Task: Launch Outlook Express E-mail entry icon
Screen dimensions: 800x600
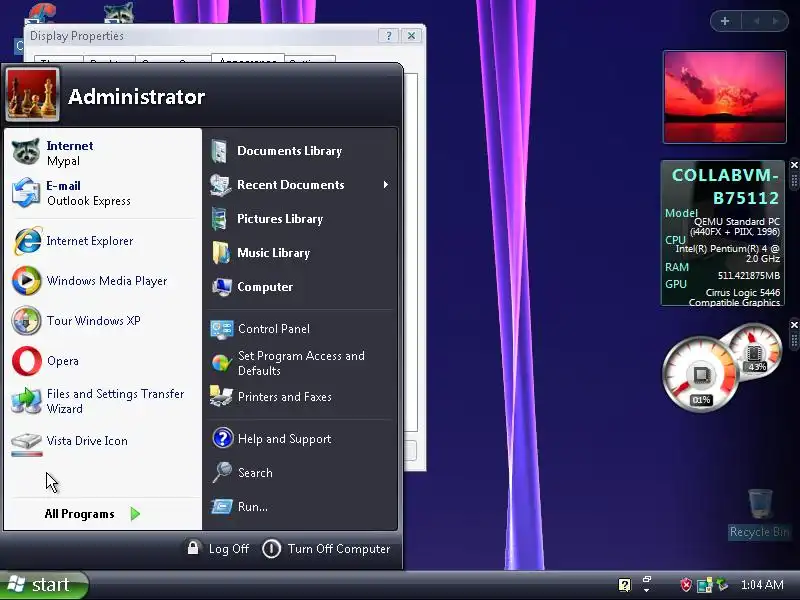Action: click(26, 192)
